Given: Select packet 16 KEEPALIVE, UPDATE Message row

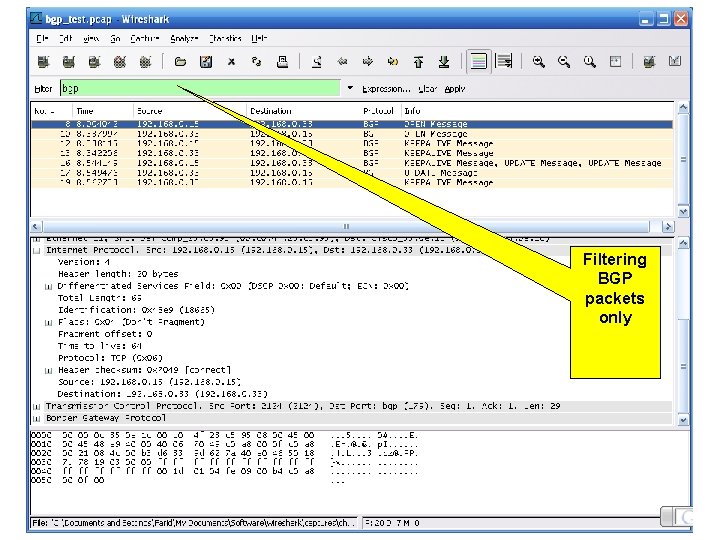Looking at the screenshot, I should point(352,163).
